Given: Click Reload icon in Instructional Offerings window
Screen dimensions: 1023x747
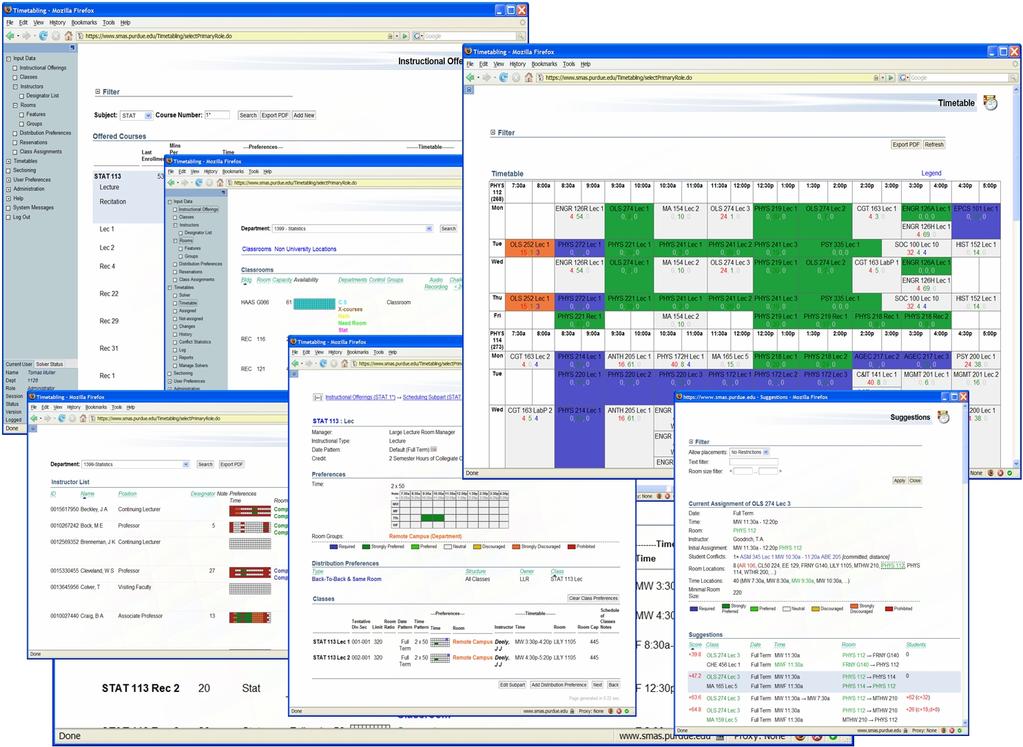Looking at the screenshot, I should (x=43, y=36).
